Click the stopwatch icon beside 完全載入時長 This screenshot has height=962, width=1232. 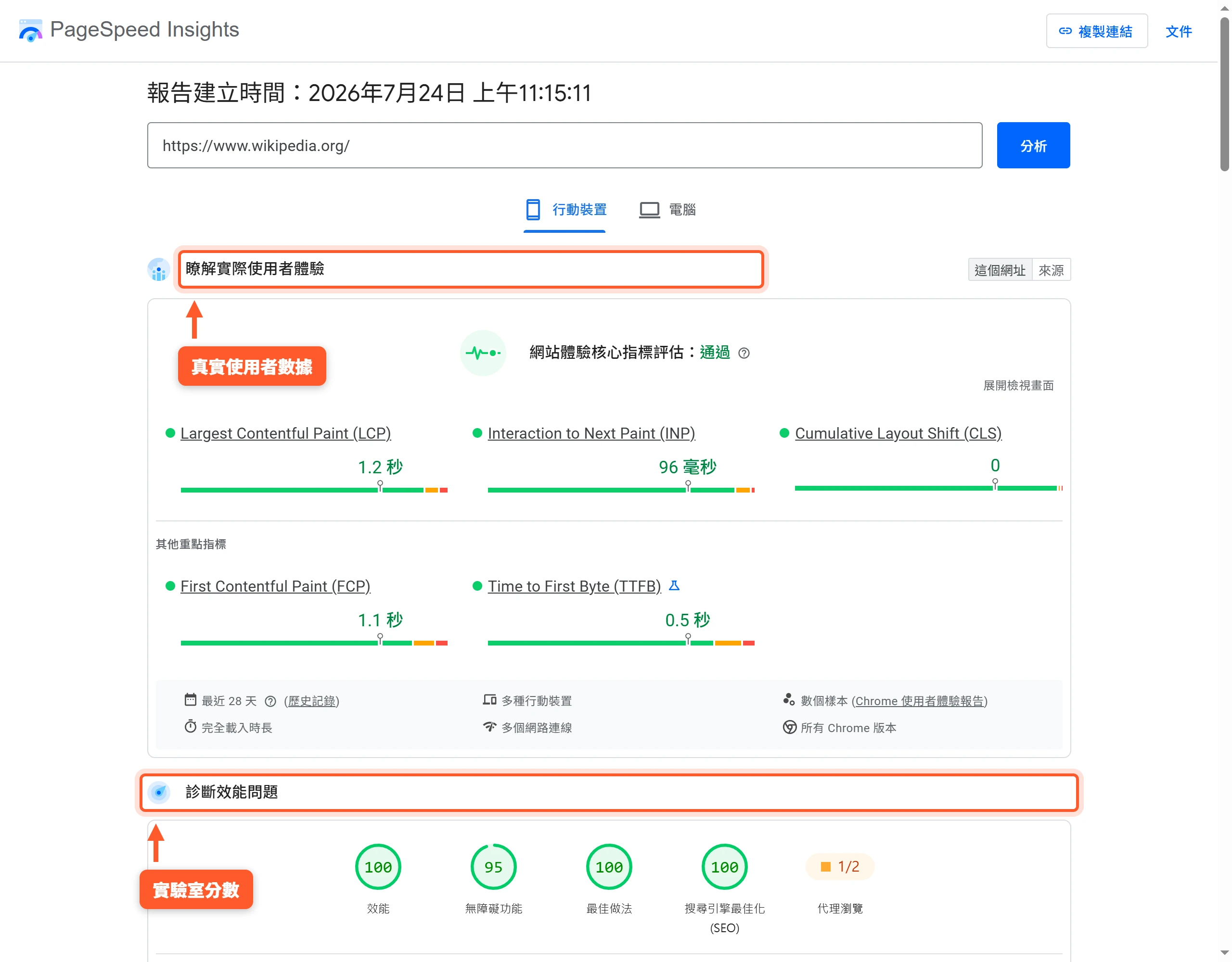click(190, 727)
